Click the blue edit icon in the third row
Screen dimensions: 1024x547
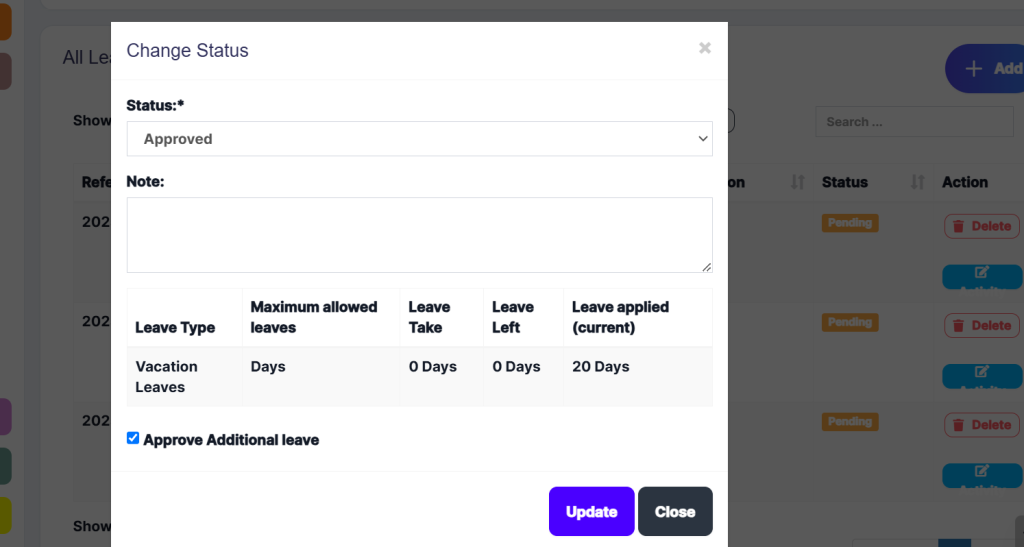click(x=981, y=471)
